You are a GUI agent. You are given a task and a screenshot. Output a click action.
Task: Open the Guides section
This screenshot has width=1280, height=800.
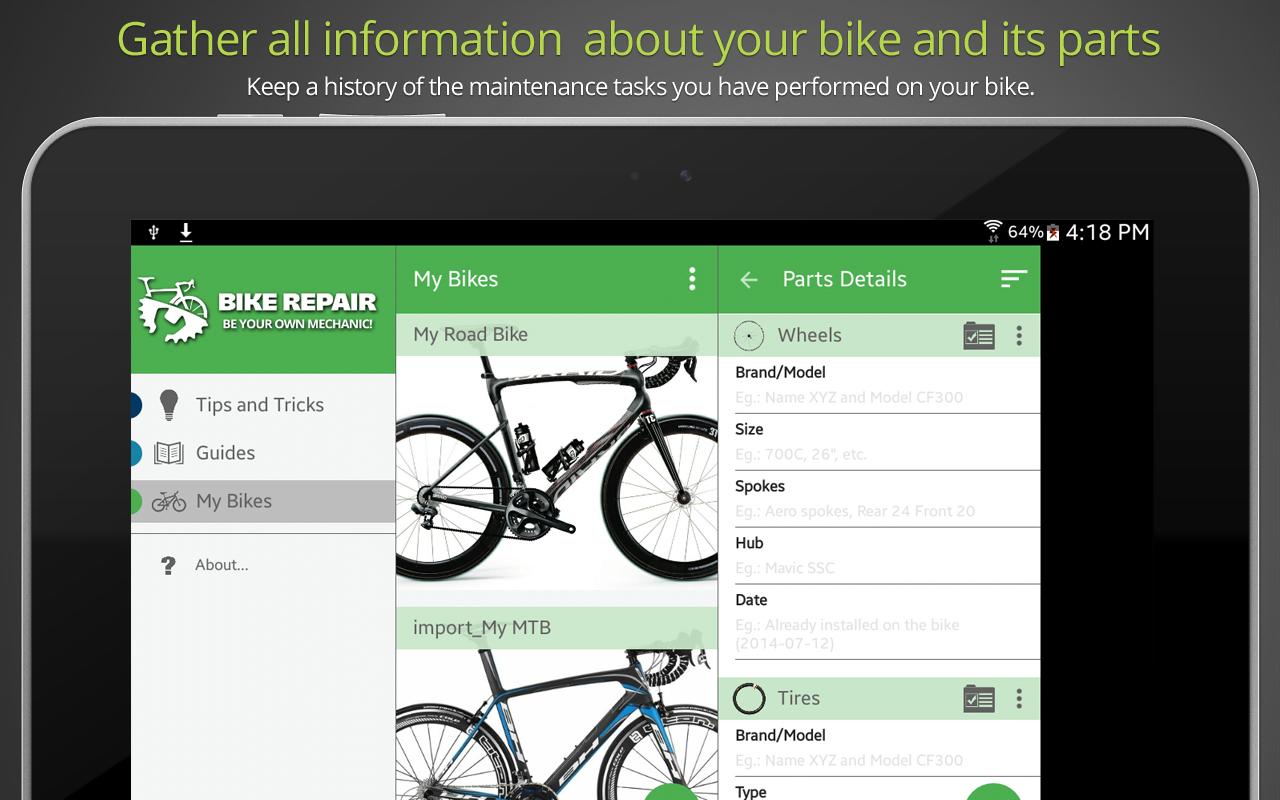263,453
